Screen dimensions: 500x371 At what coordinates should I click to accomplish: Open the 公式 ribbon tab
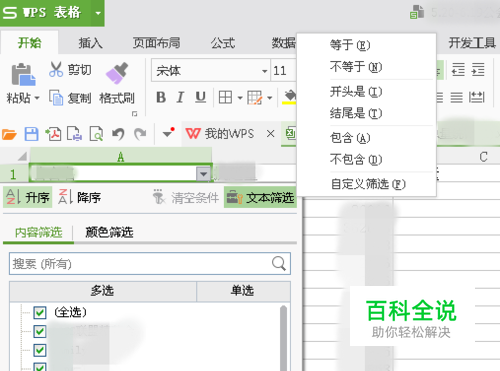pos(223,43)
